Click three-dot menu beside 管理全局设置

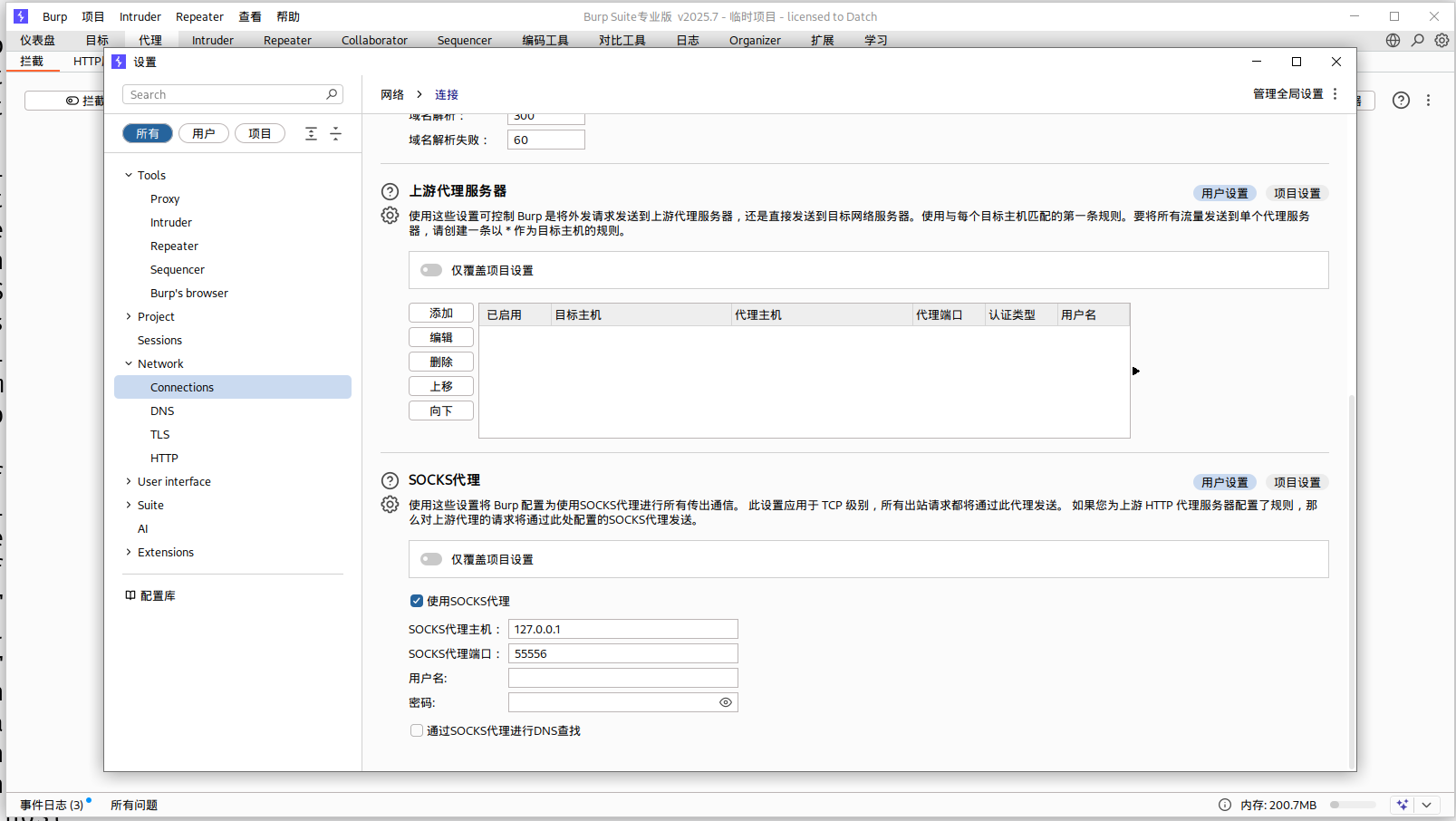[1335, 93]
